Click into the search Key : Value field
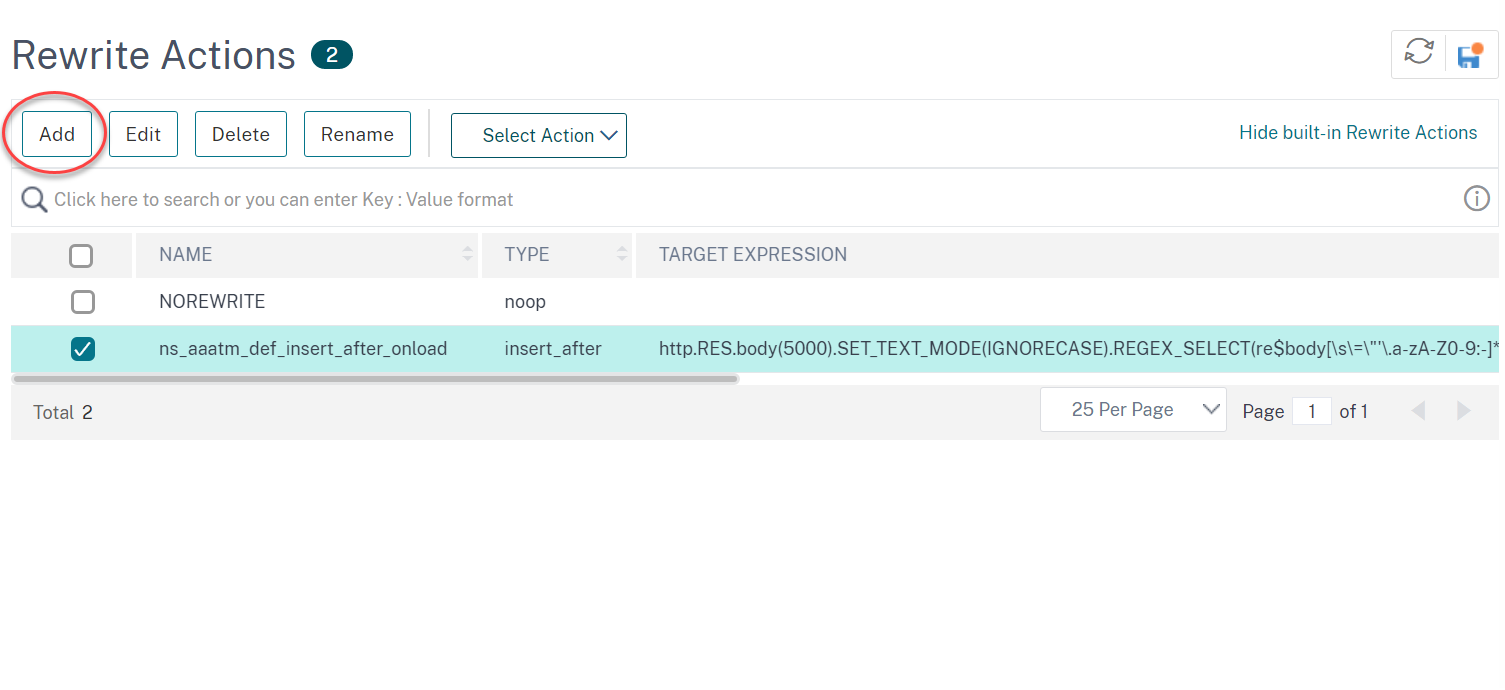 [x=755, y=199]
